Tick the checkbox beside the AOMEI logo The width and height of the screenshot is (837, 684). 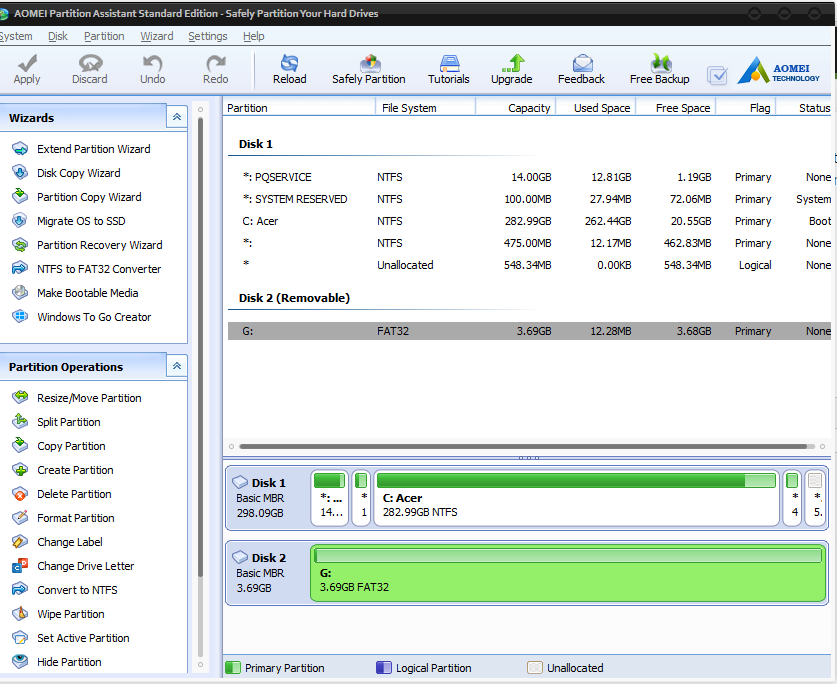click(x=716, y=74)
